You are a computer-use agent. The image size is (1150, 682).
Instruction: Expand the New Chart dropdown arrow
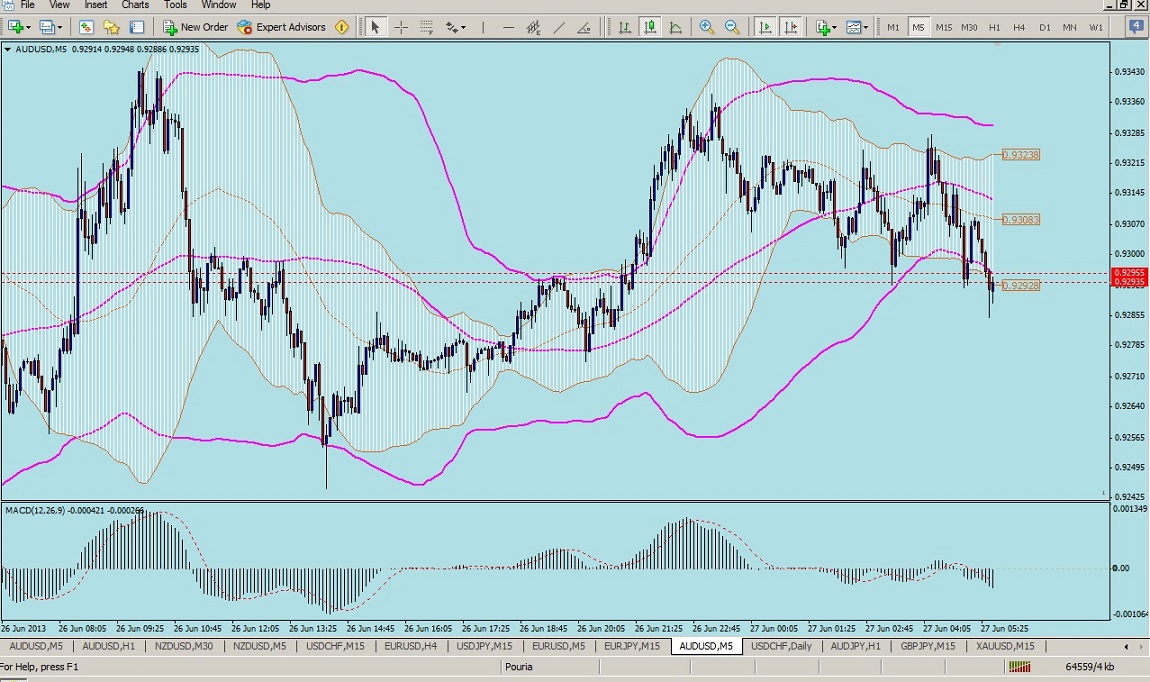click(x=28, y=27)
